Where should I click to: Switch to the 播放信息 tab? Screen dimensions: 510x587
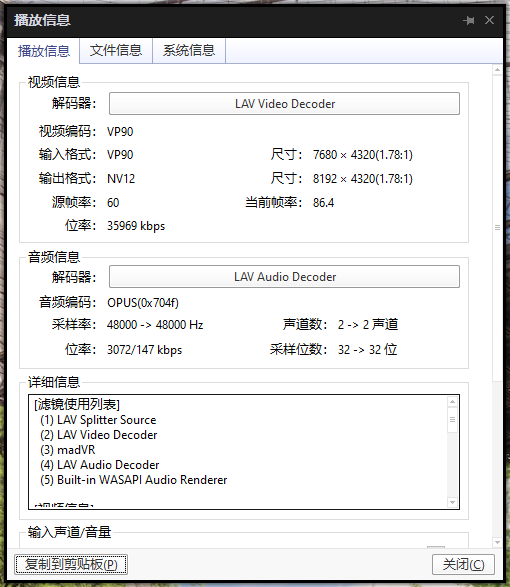tap(43, 51)
